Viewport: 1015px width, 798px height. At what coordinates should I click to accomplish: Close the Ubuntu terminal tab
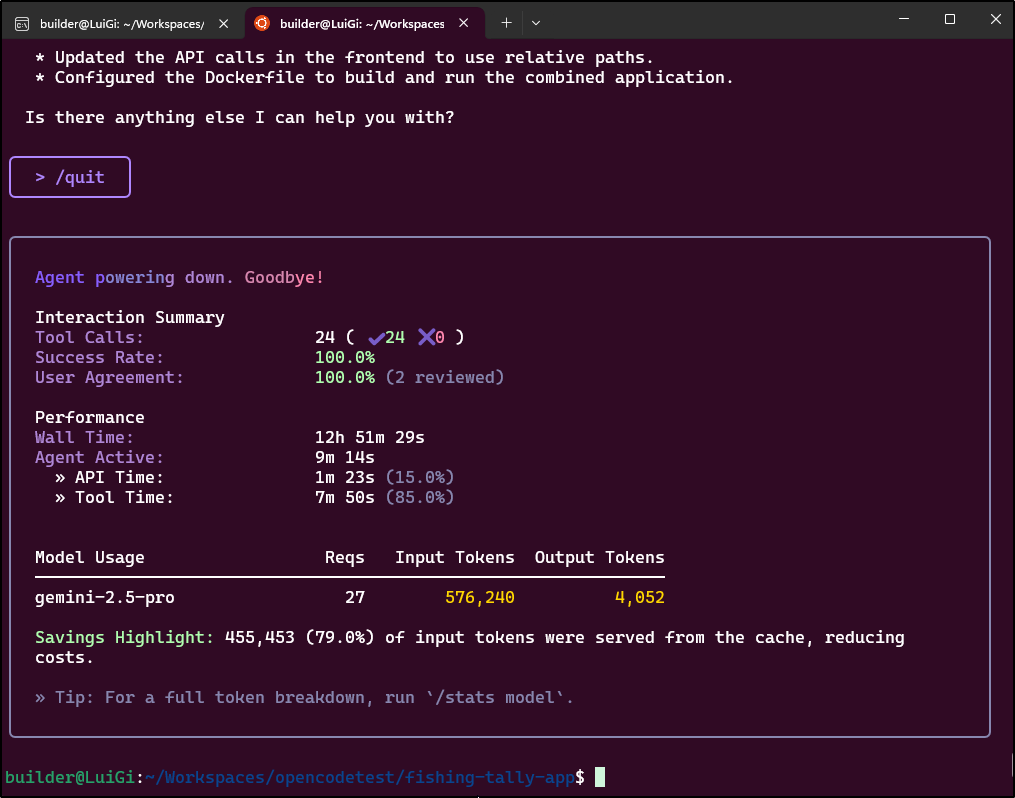click(x=463, y=23)
